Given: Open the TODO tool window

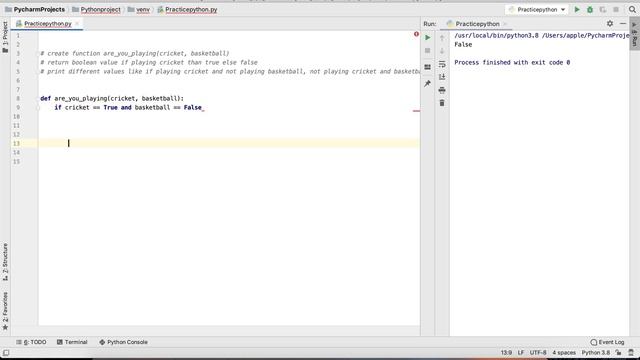Looking at the screenshot, I should pos(31,342).
